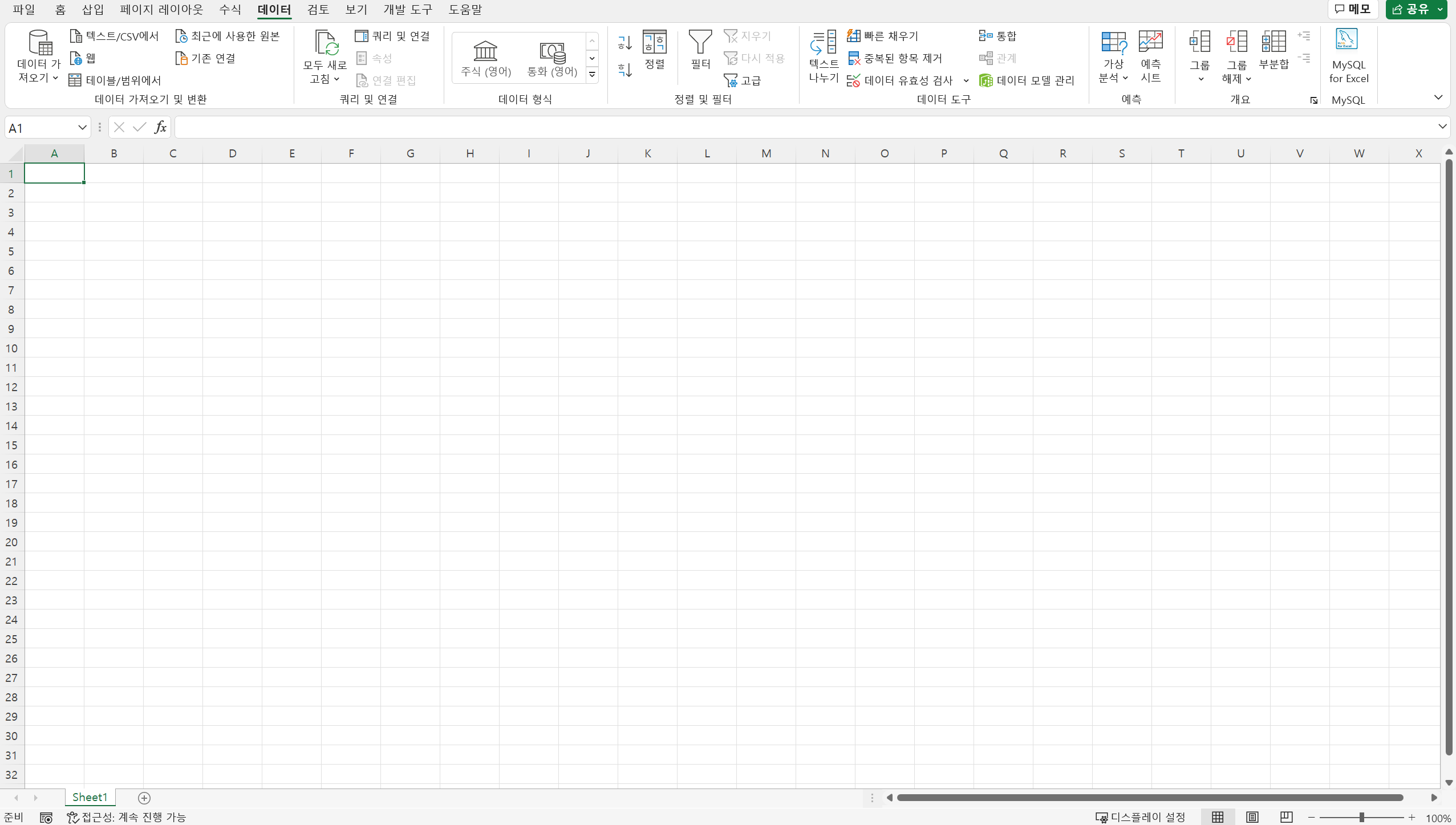
Task: Switch to the 홈 tab
Action: tap(60, 9)
